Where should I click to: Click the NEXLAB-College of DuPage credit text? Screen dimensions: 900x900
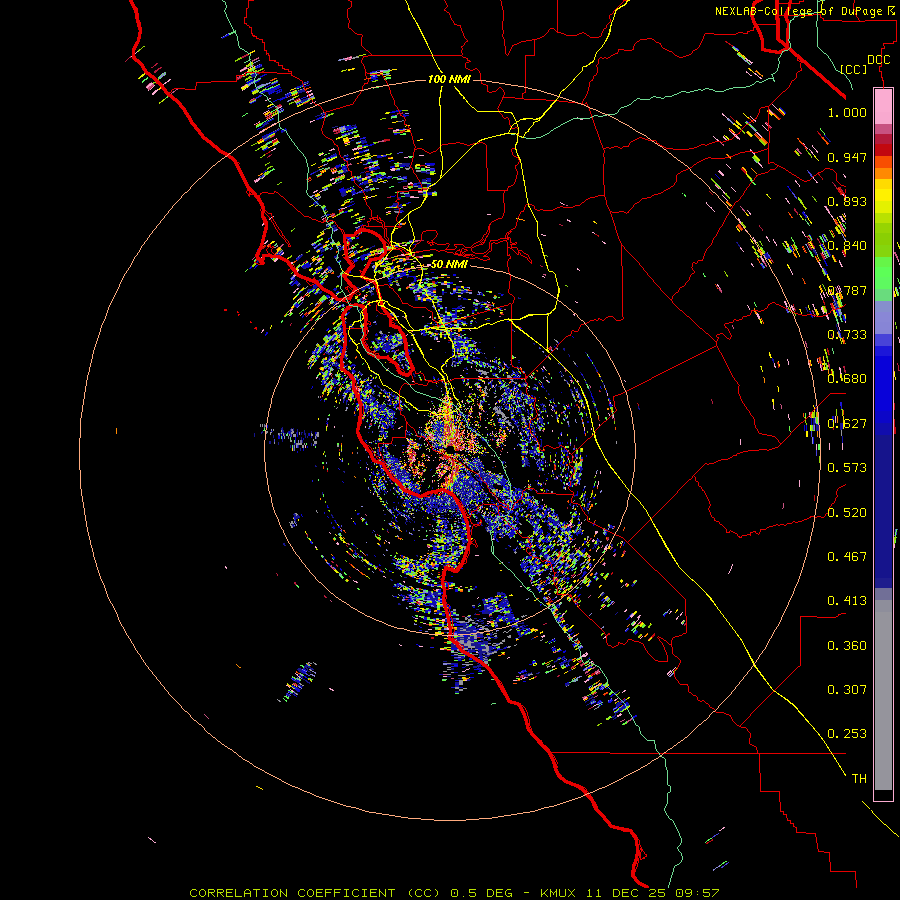pos(805,11)
